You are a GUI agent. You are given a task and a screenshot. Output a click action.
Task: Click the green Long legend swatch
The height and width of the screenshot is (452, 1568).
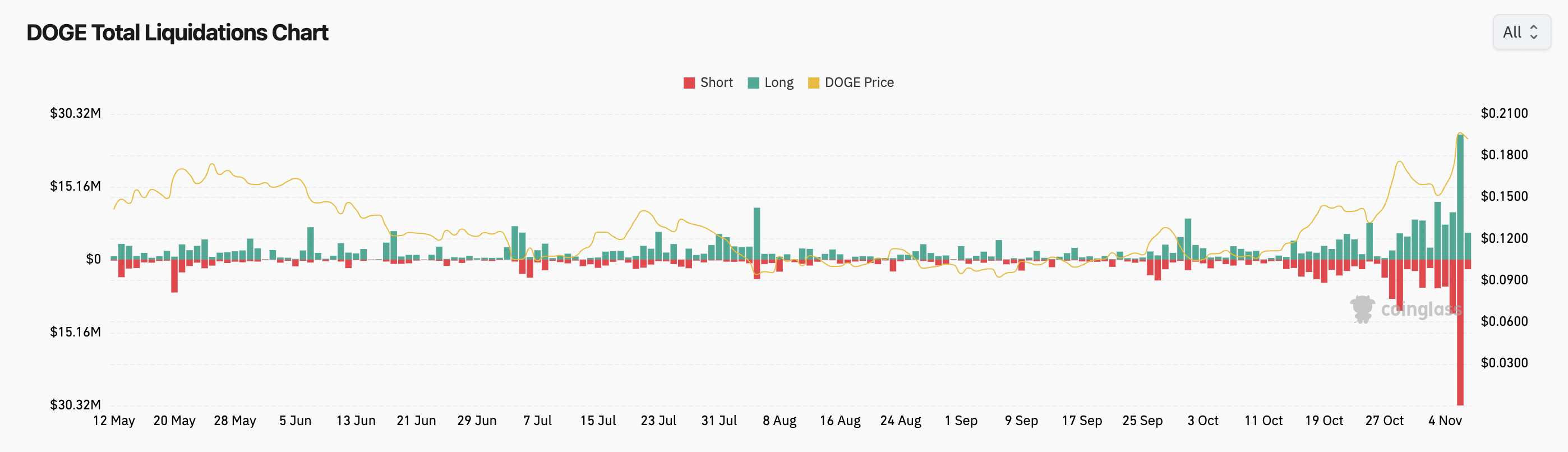coord(753,84)
